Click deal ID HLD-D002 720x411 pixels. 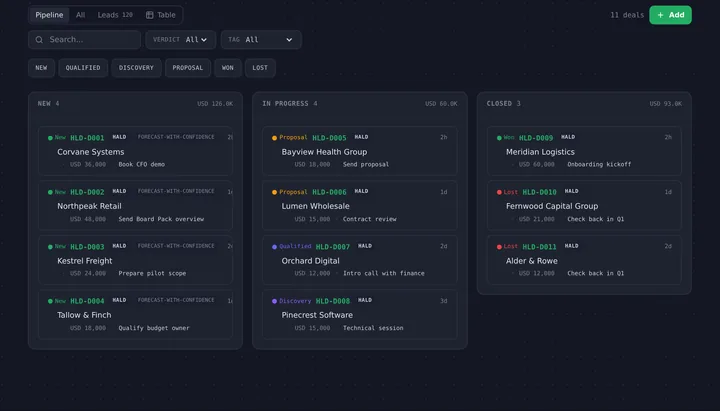tap(87, 192)
